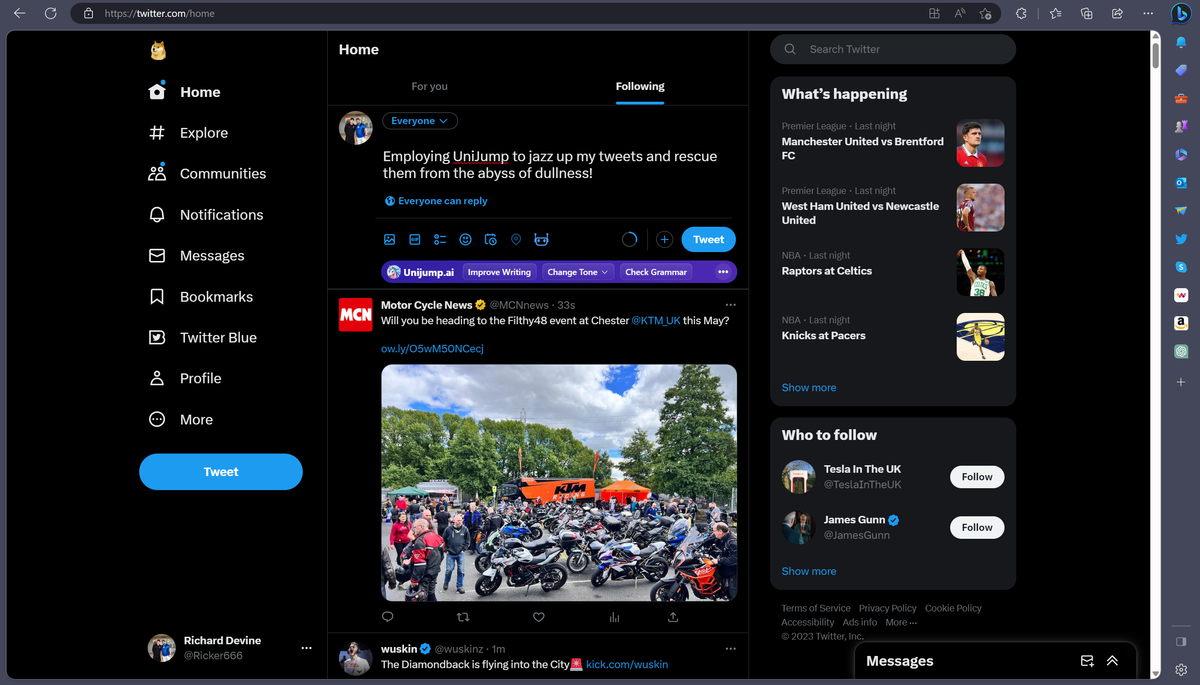Switch to the For you tab

[x=430, y=87]
